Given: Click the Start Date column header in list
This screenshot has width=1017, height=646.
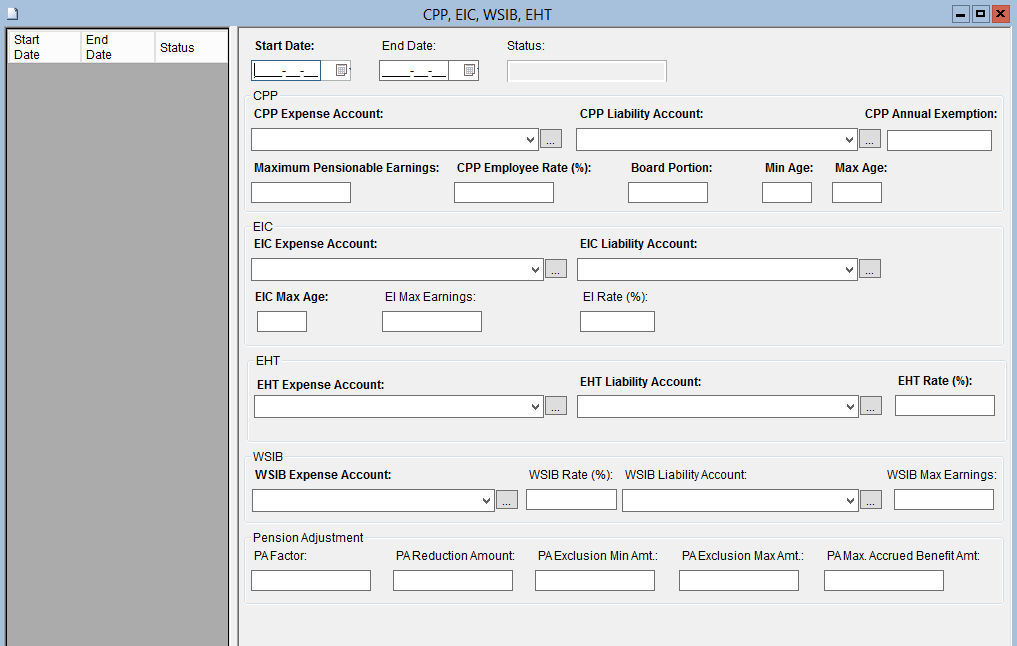Looking at the screenshot, I should (x=43, y=48).
